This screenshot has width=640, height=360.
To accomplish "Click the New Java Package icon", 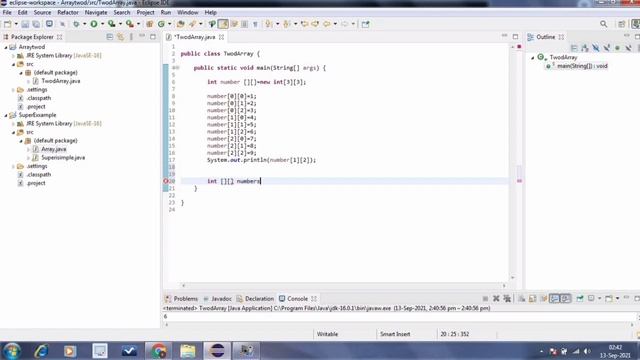I will click(x=150, y=24).
